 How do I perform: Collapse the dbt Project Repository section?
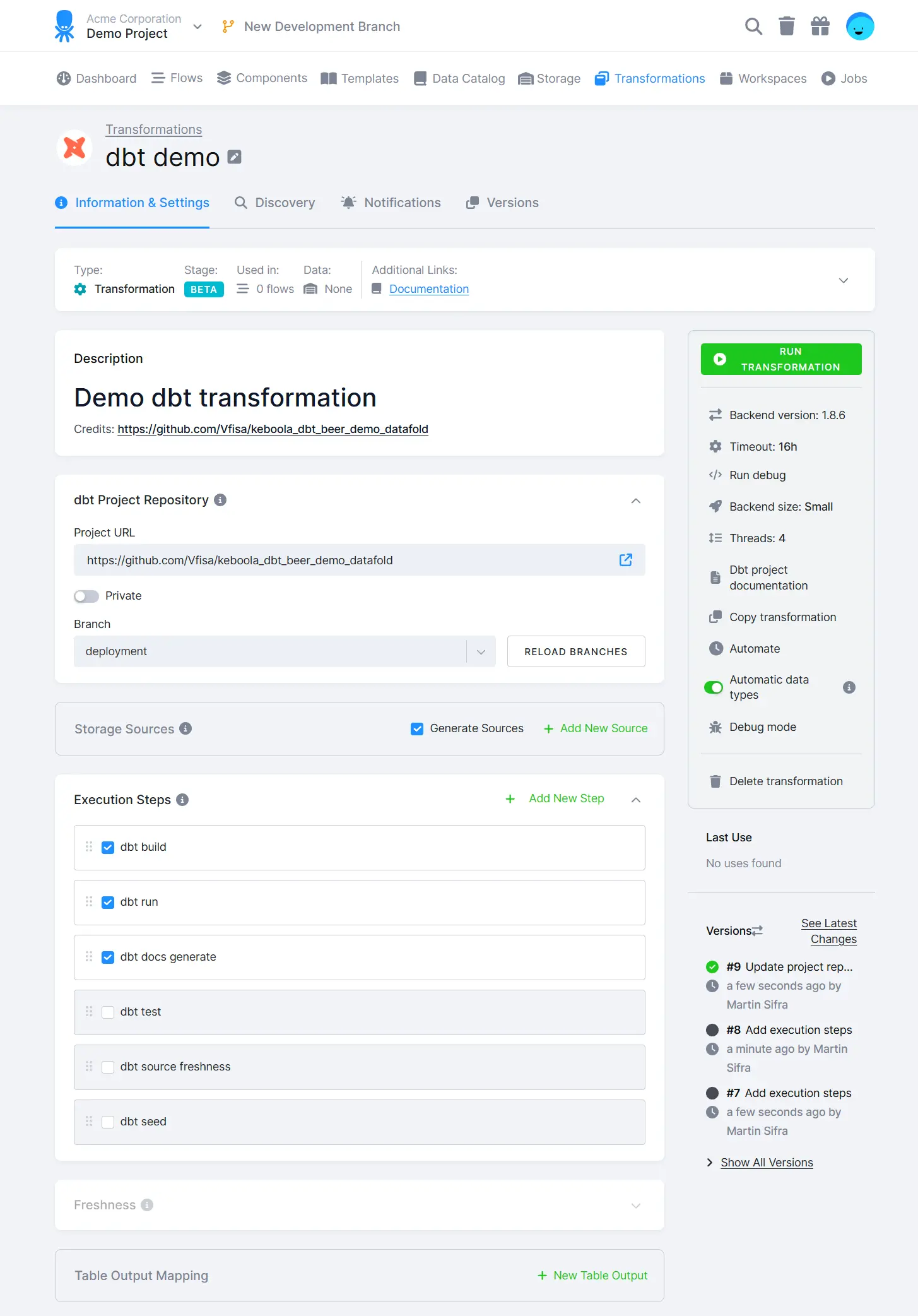click(x=636, y=501)
